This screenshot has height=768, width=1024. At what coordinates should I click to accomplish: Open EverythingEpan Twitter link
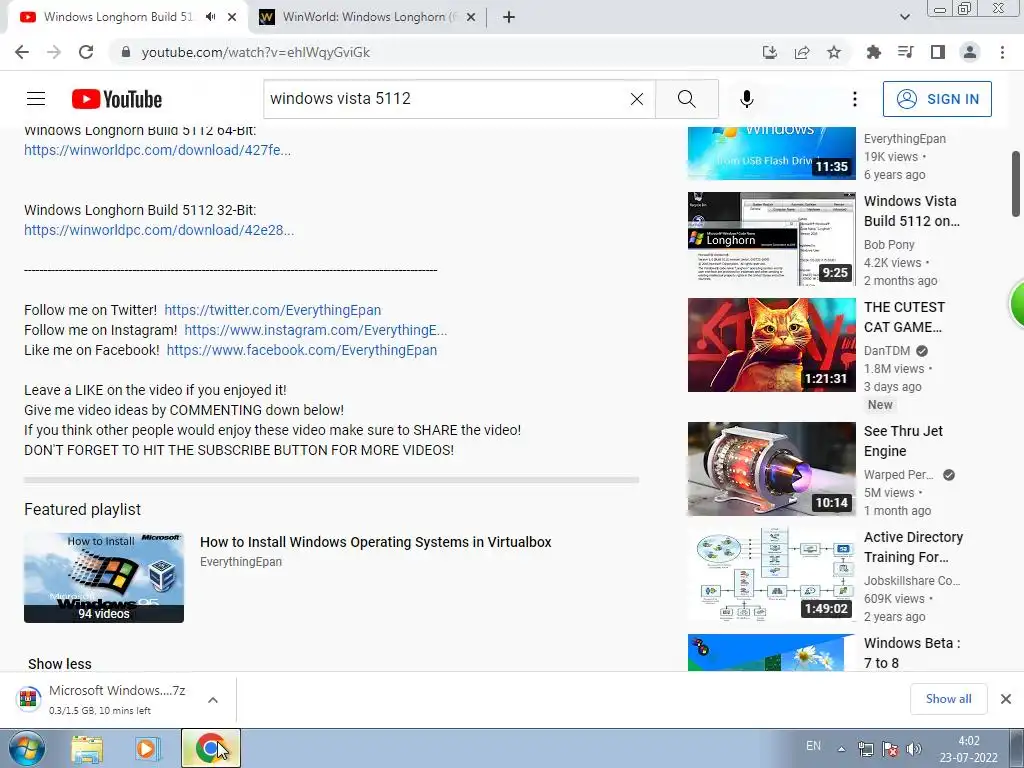(272, 310)
